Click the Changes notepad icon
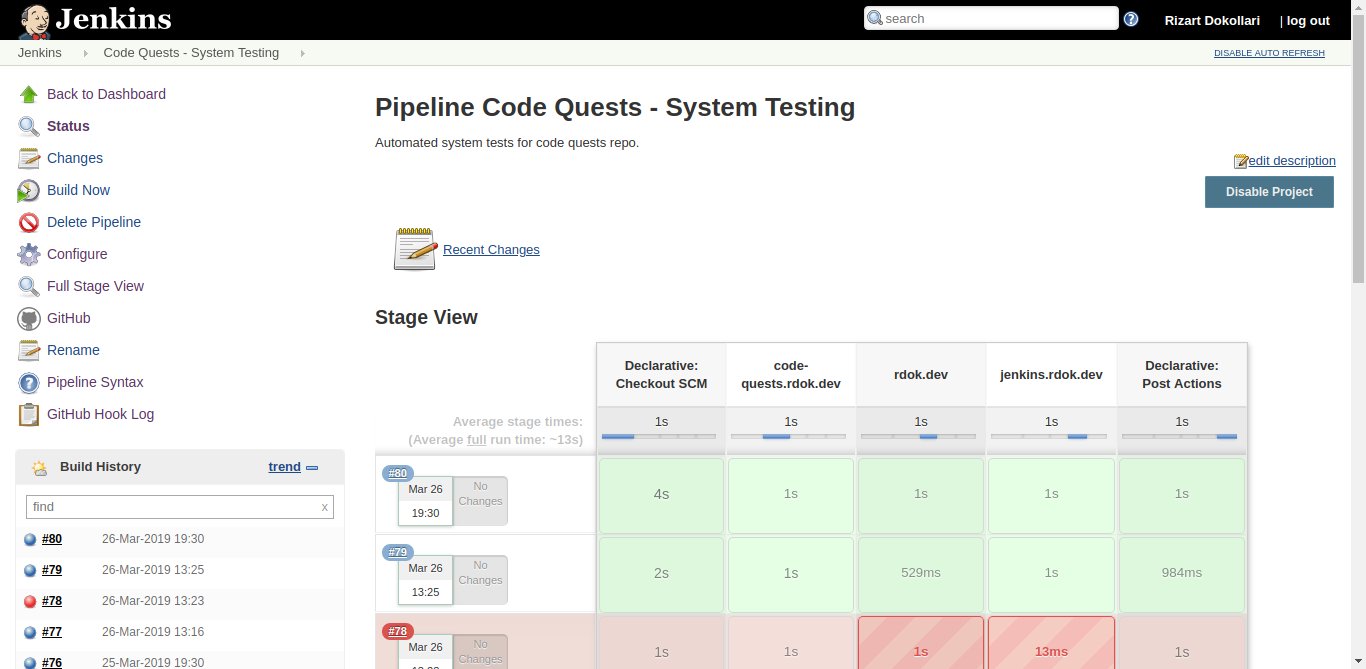Viewport: 1366px width, 669px height. [29, 158]
